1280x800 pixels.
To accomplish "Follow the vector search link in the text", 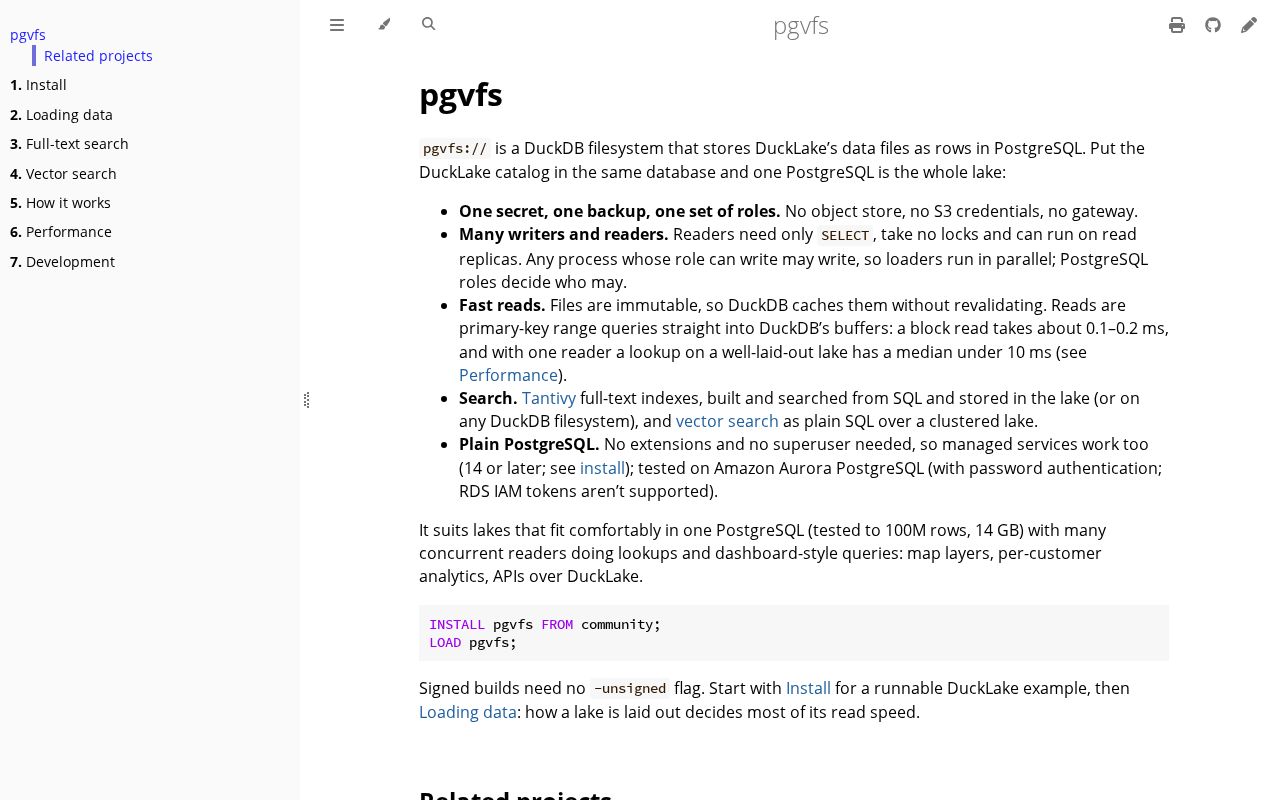I will coord(727,421).
